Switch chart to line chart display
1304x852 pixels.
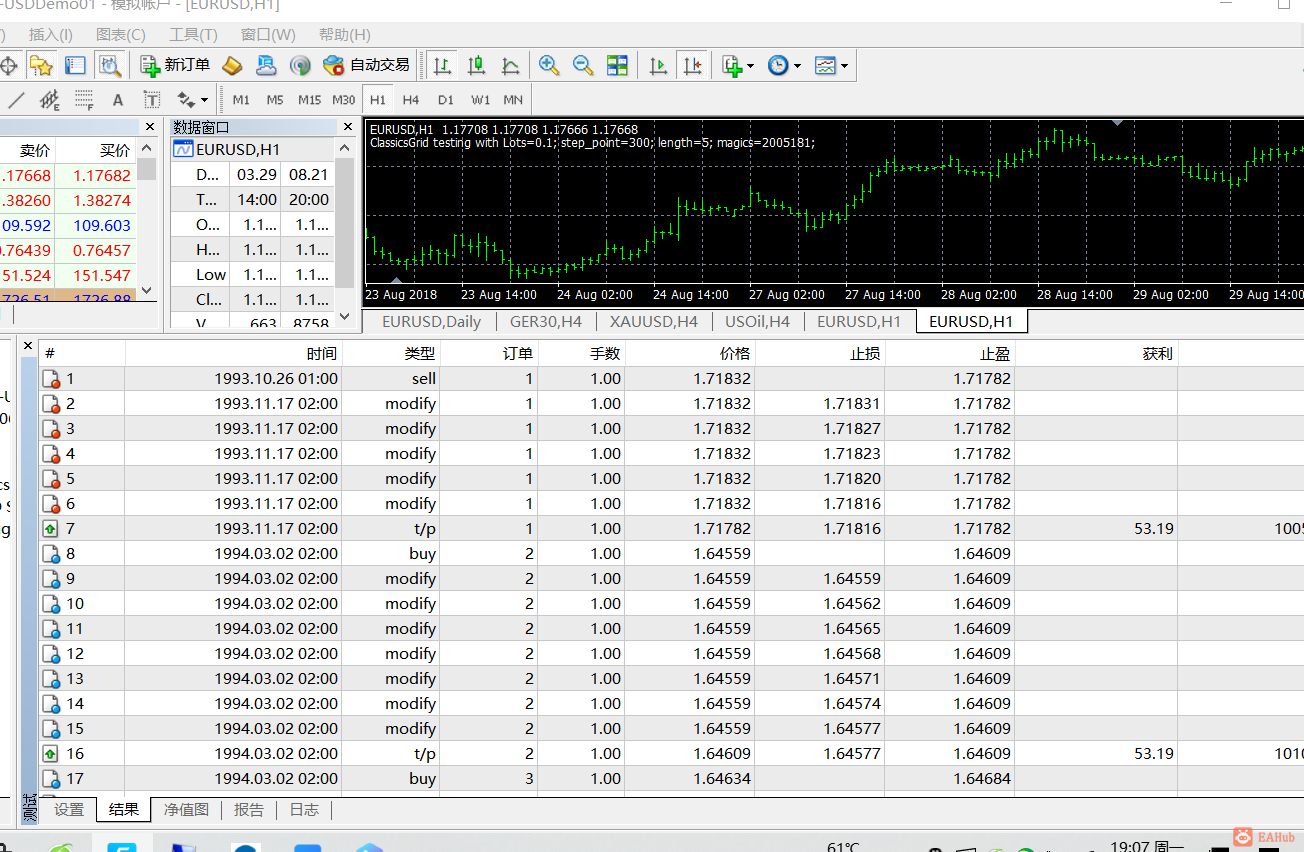click(x=510, y=66)
